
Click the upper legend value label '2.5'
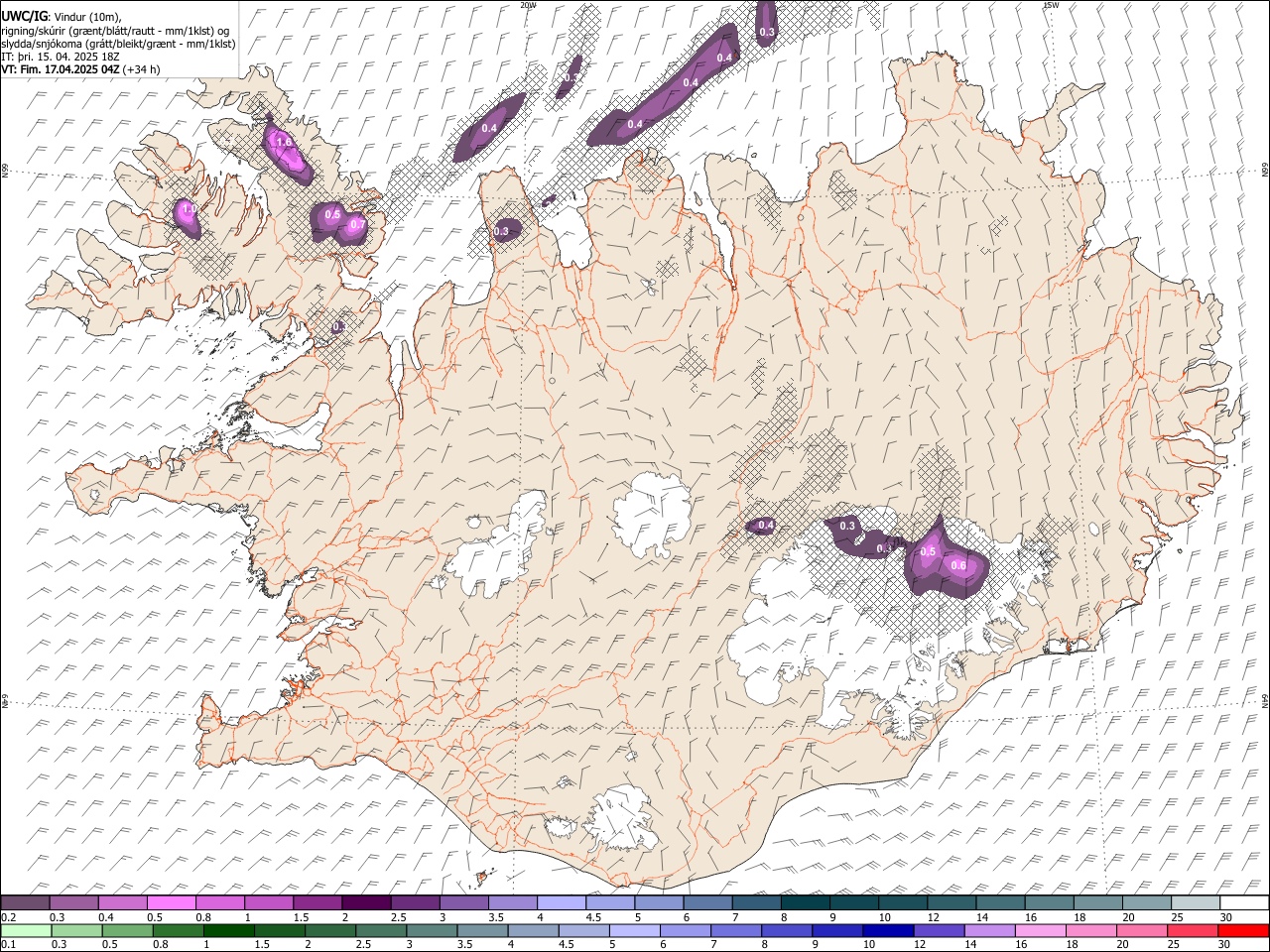point(397,917)
